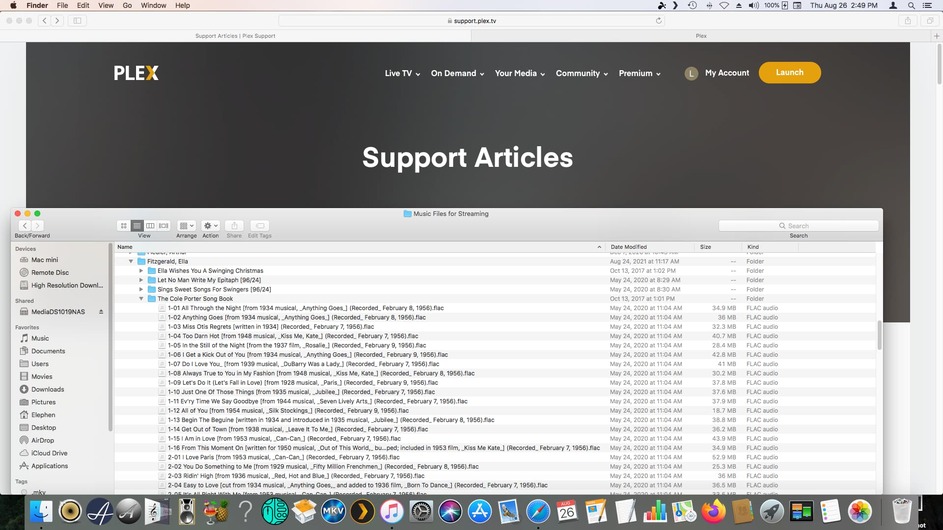Open the Wi-Fi menu in the menu bar
This screenshot has width=943, height=530.
coord(724,5)
